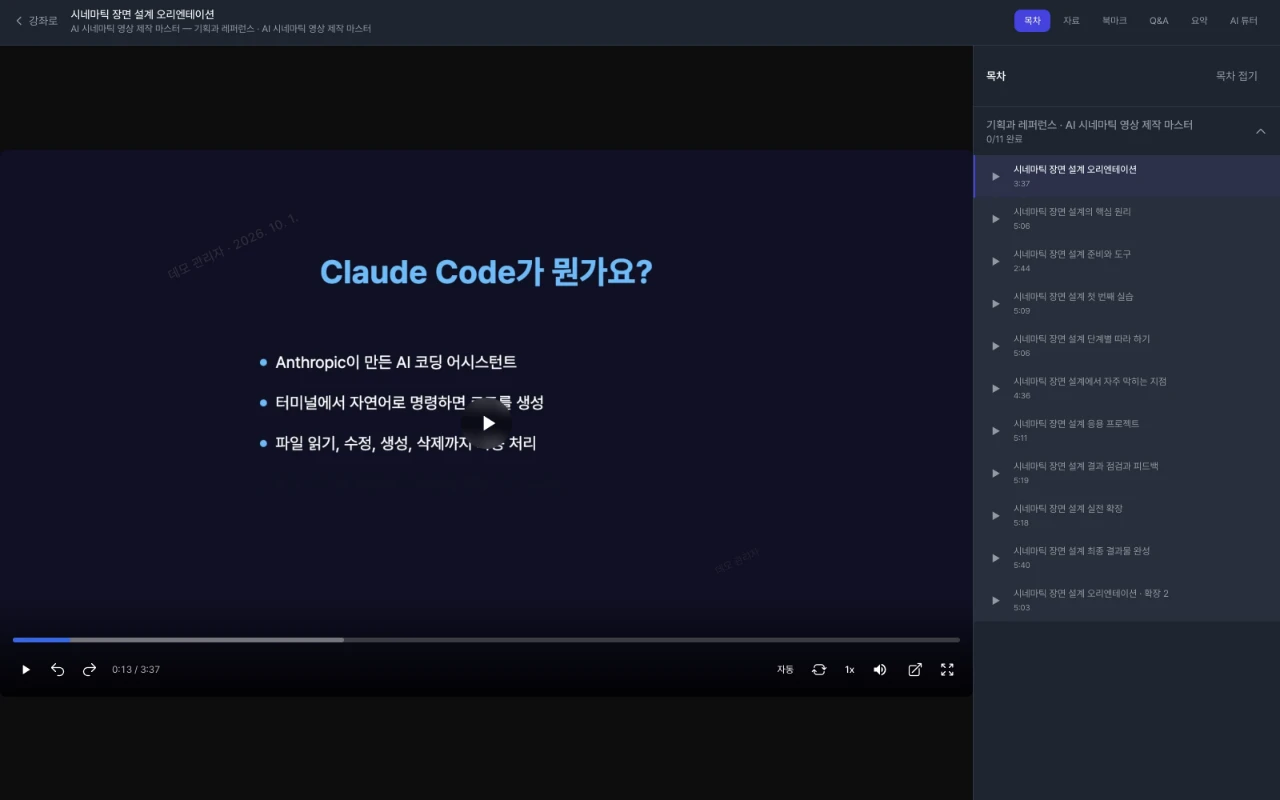Play icon for 시네마틱 장면 설계 최종 결과물 완성

(x=995, y=558)
